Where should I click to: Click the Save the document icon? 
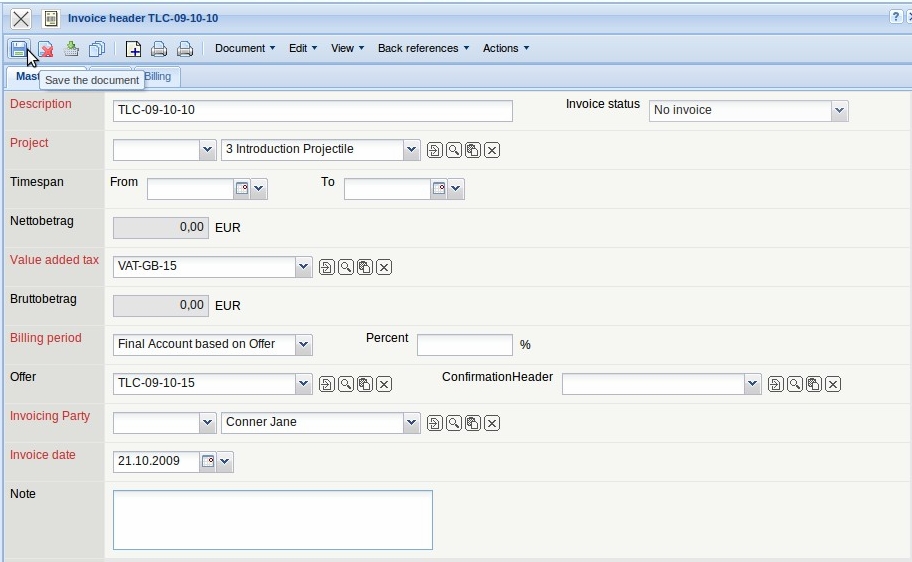point(19,49)
